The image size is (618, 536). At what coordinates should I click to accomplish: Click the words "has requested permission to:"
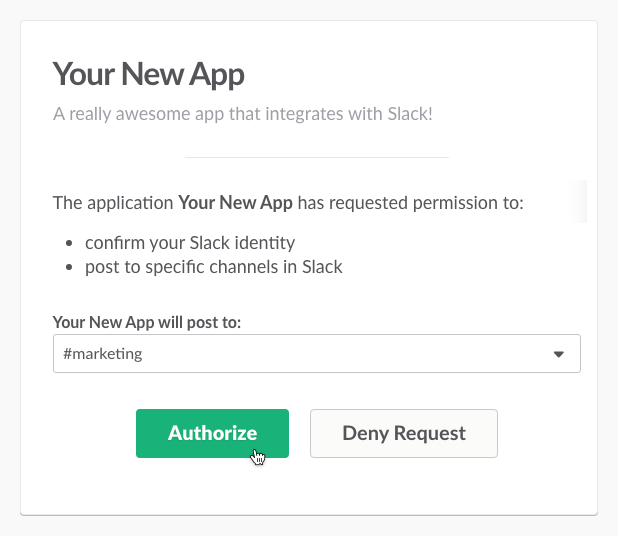[x=411, y=204]
